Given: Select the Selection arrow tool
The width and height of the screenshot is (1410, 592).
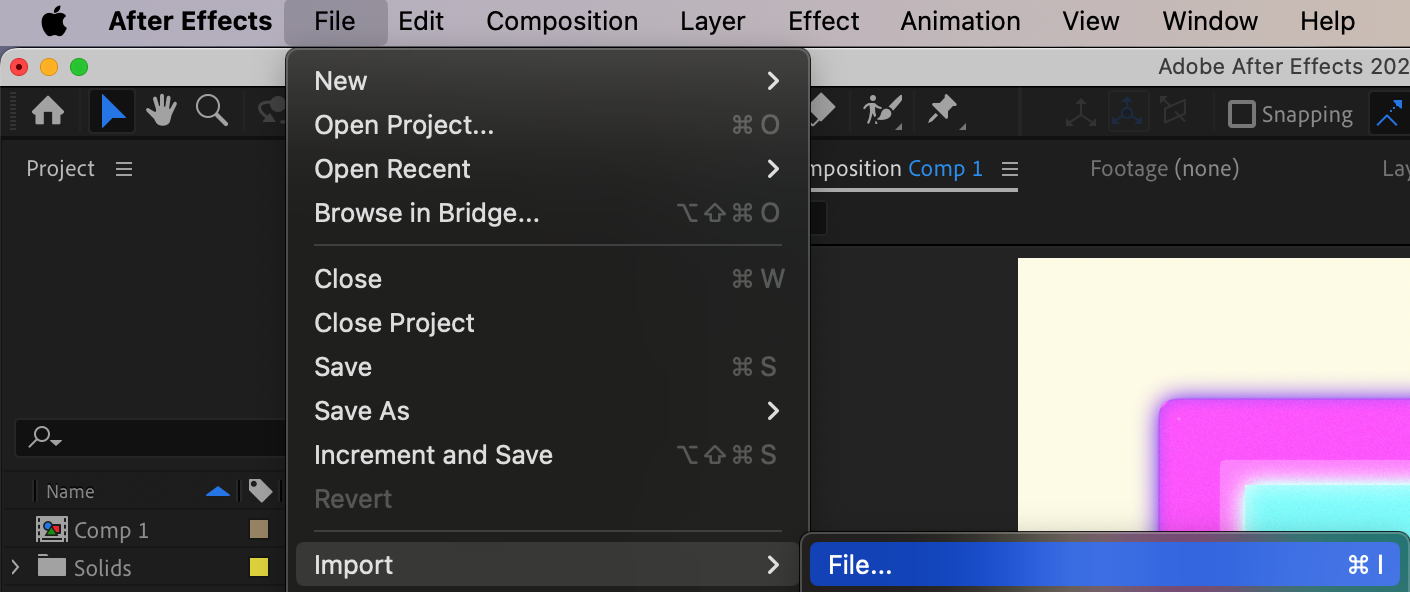Looking at the screenshot, I should (112, 111).
